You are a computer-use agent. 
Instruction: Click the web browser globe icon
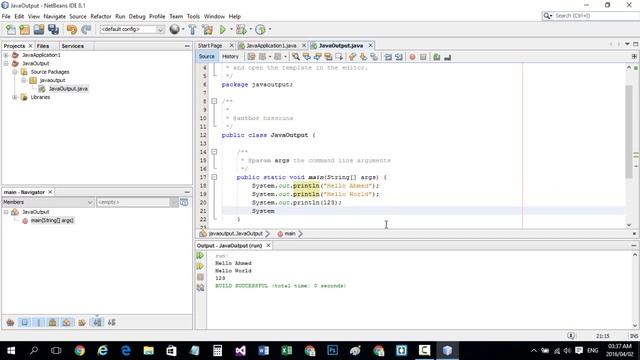point(175,29)
